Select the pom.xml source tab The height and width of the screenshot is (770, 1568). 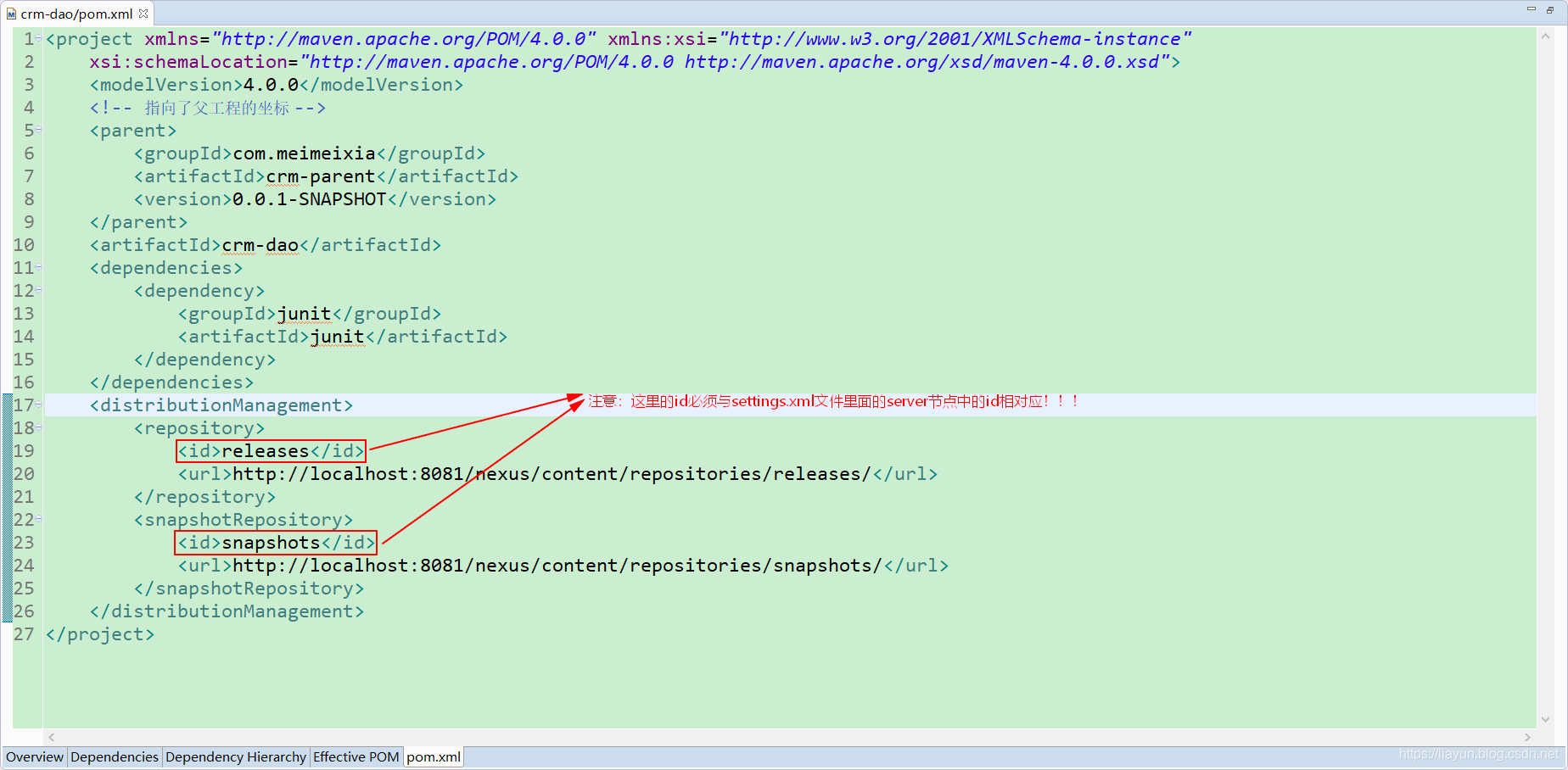click(x=434, y=756)
